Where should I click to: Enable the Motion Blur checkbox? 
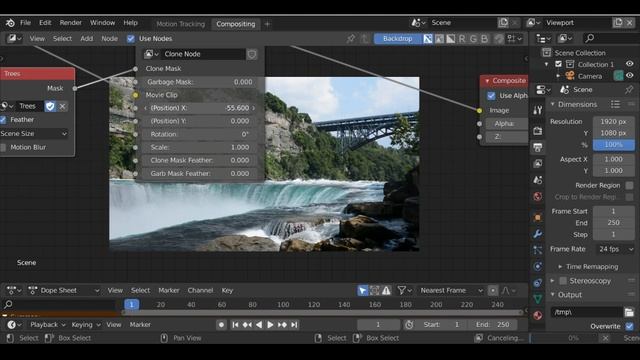tap(3, 147)
